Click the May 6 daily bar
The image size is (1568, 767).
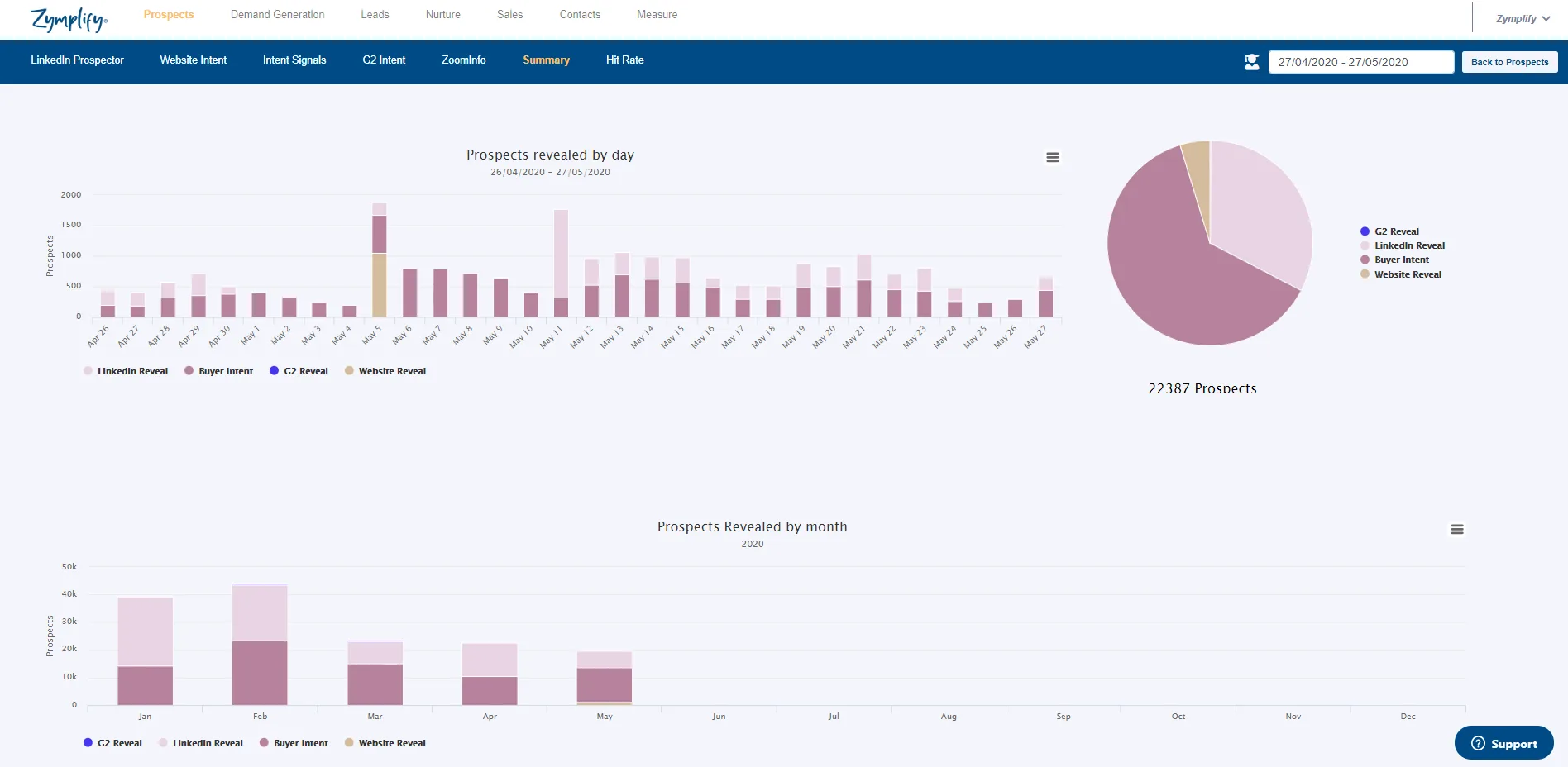(x=409, y=293)
